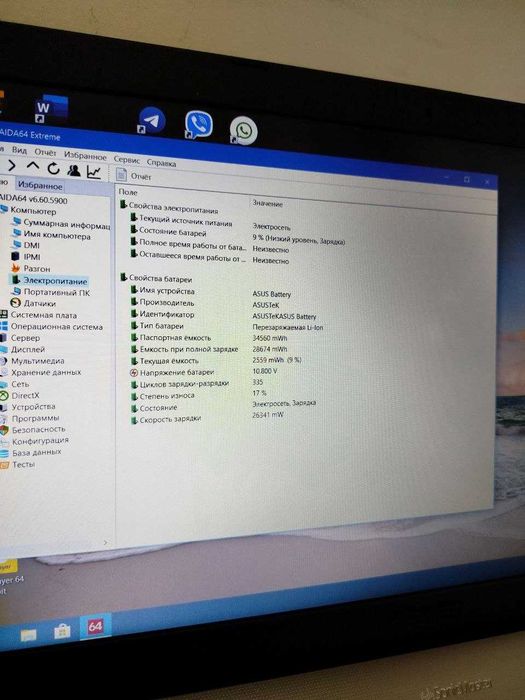Select Ёмкость при полной зарядке row
The image size is (525, 700).
209,349
